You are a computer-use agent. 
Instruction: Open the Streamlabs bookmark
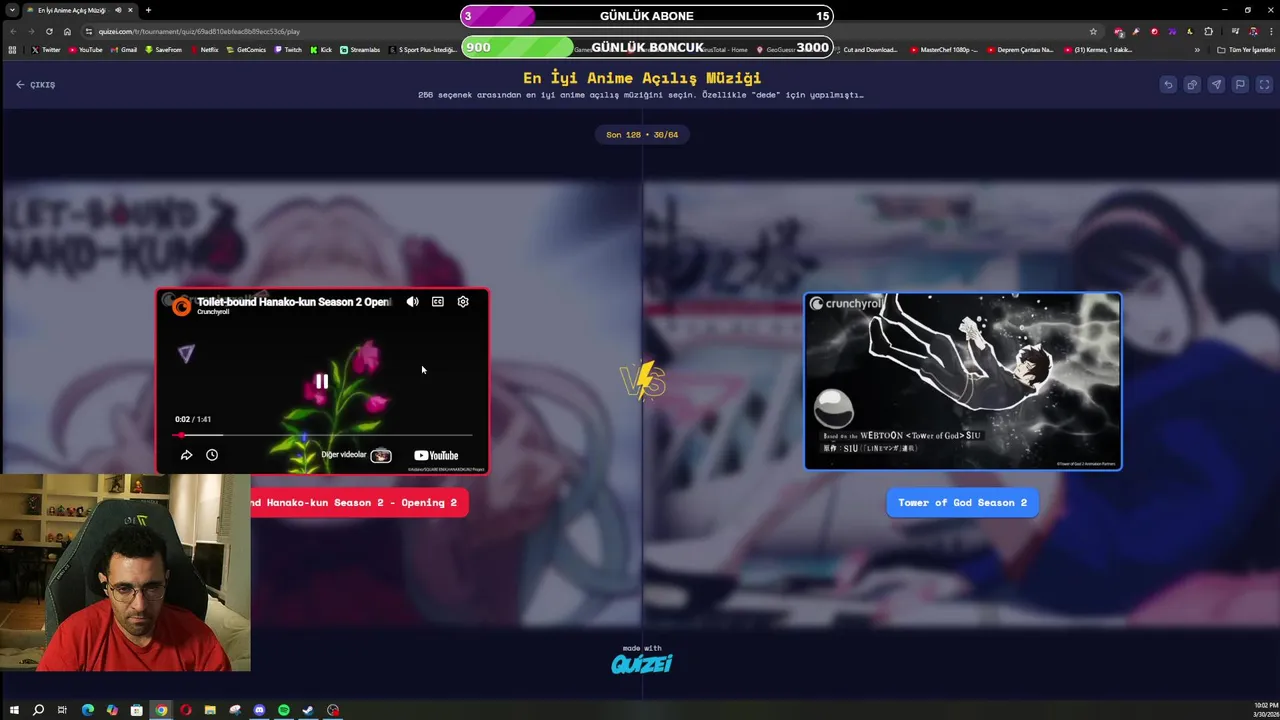click(360, 50)
